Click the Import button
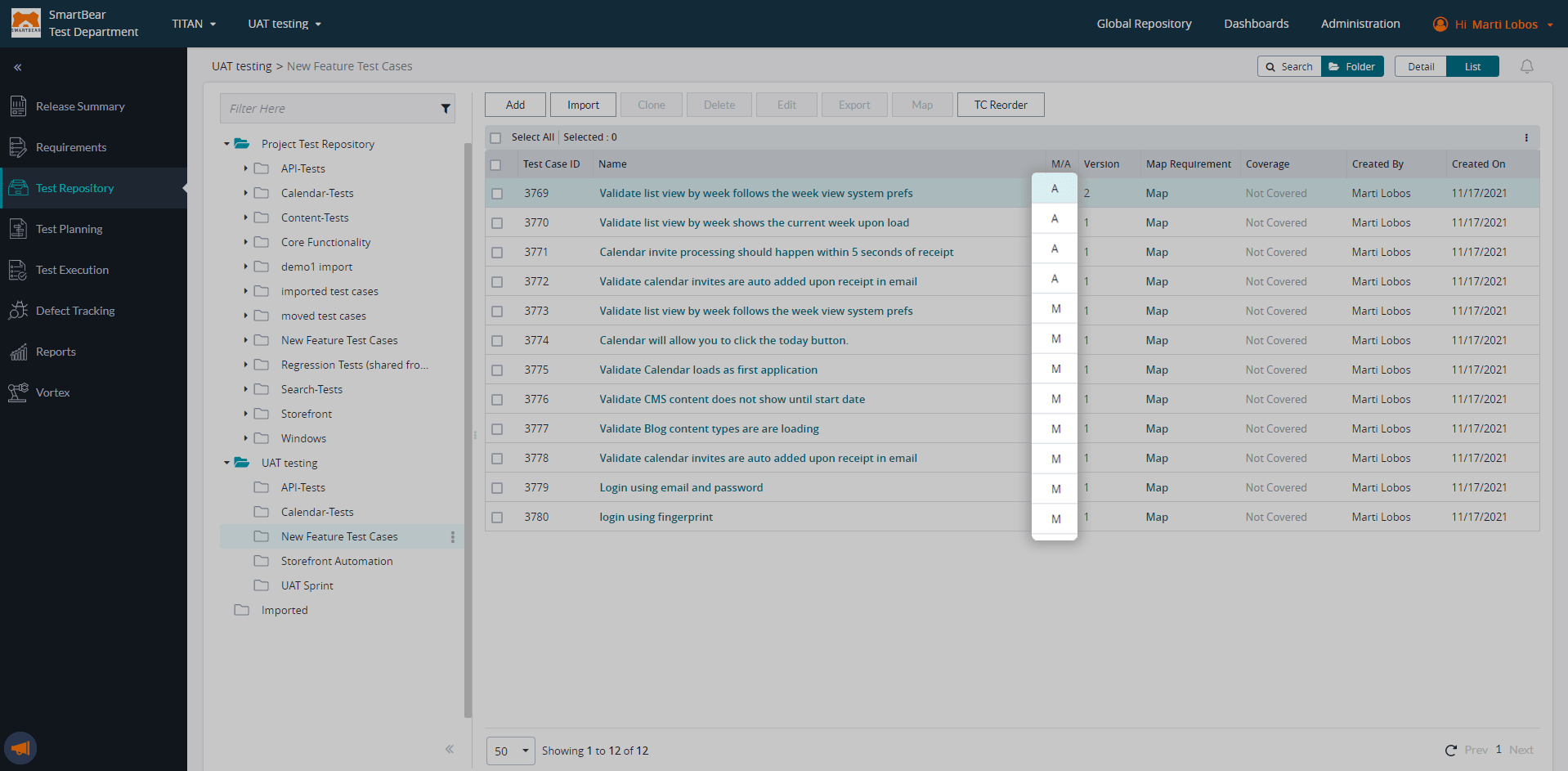The width and height of the screenshot is (1568, 771). 583,105
